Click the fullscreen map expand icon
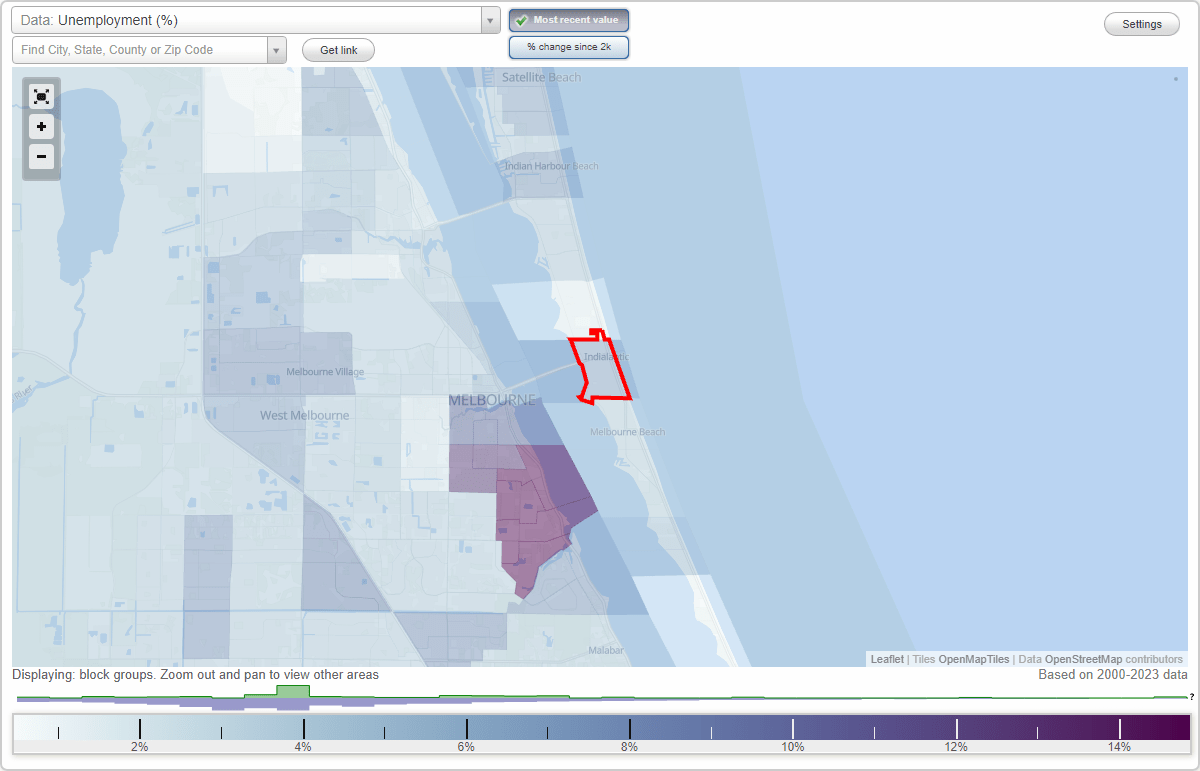 [x=41, y=96]
